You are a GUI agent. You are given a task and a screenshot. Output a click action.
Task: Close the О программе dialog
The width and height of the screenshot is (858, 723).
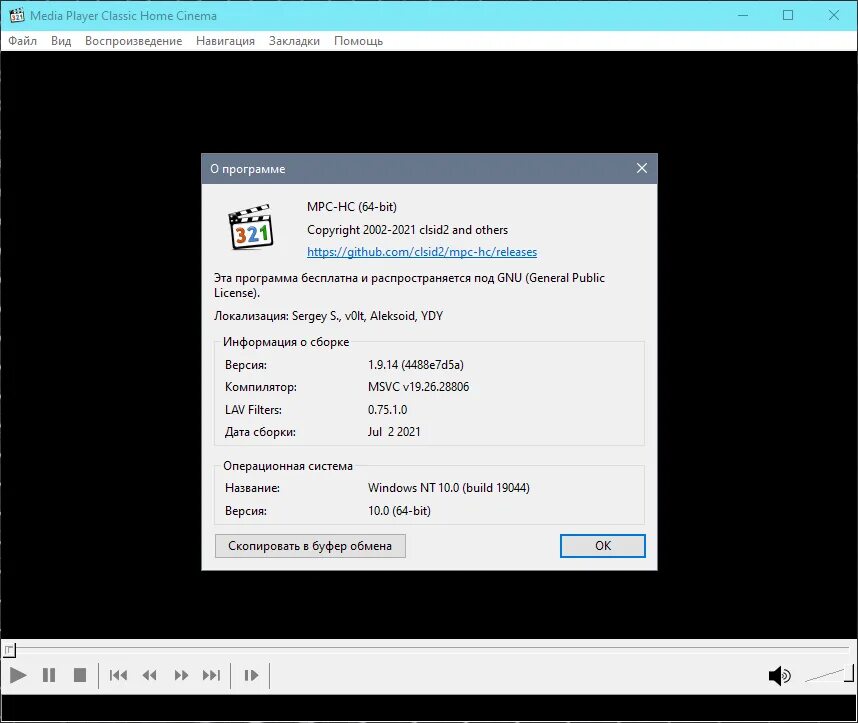642,169
